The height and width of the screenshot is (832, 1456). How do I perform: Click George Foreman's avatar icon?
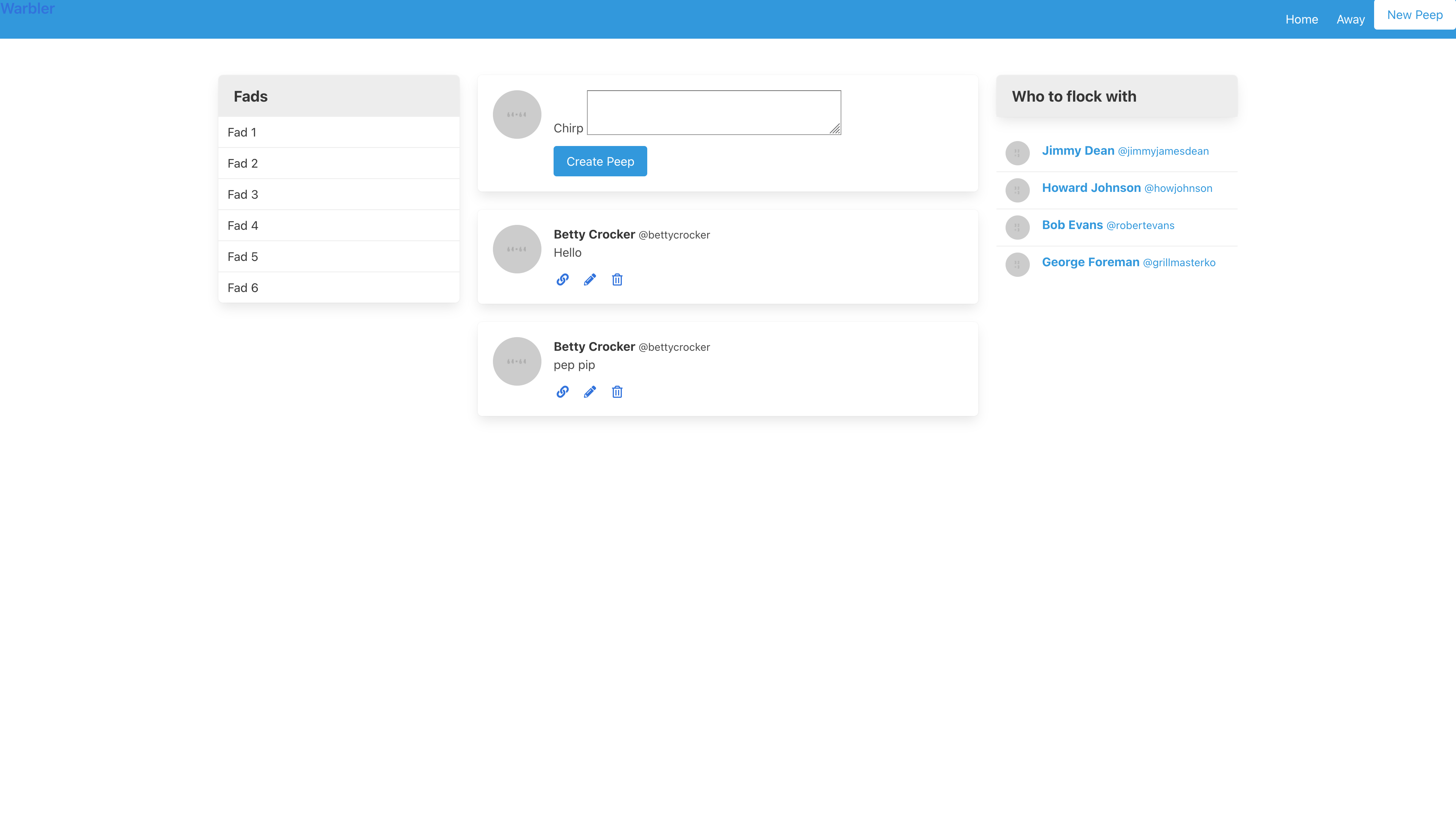coord(1017,265)
